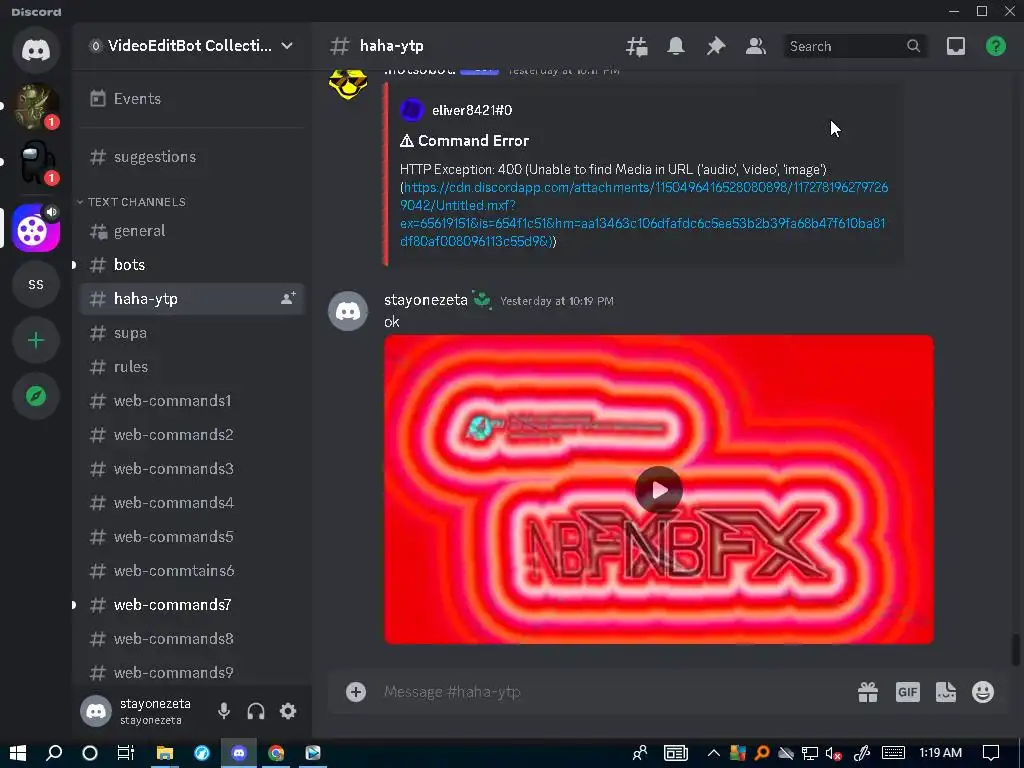
Task: Open Chrome from taskbar
Action: pyautogui.click(x=276, y=753)
